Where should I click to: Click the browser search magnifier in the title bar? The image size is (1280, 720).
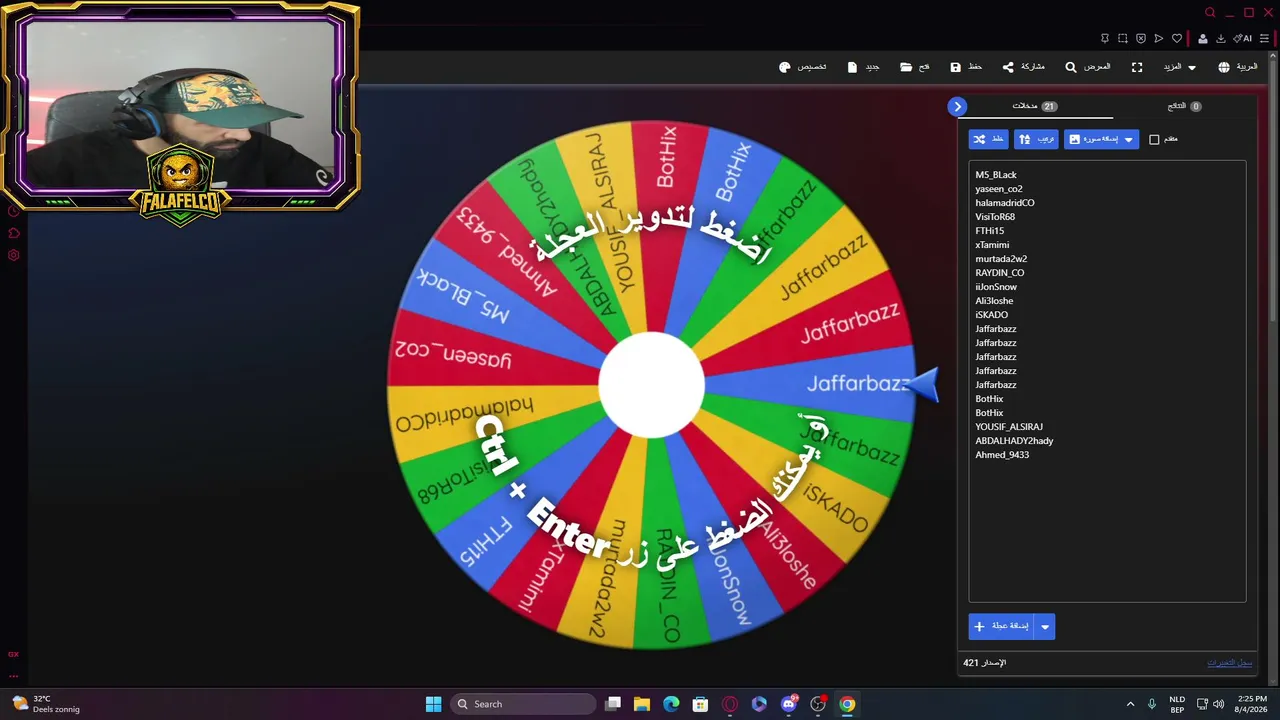click(1210, 13)
